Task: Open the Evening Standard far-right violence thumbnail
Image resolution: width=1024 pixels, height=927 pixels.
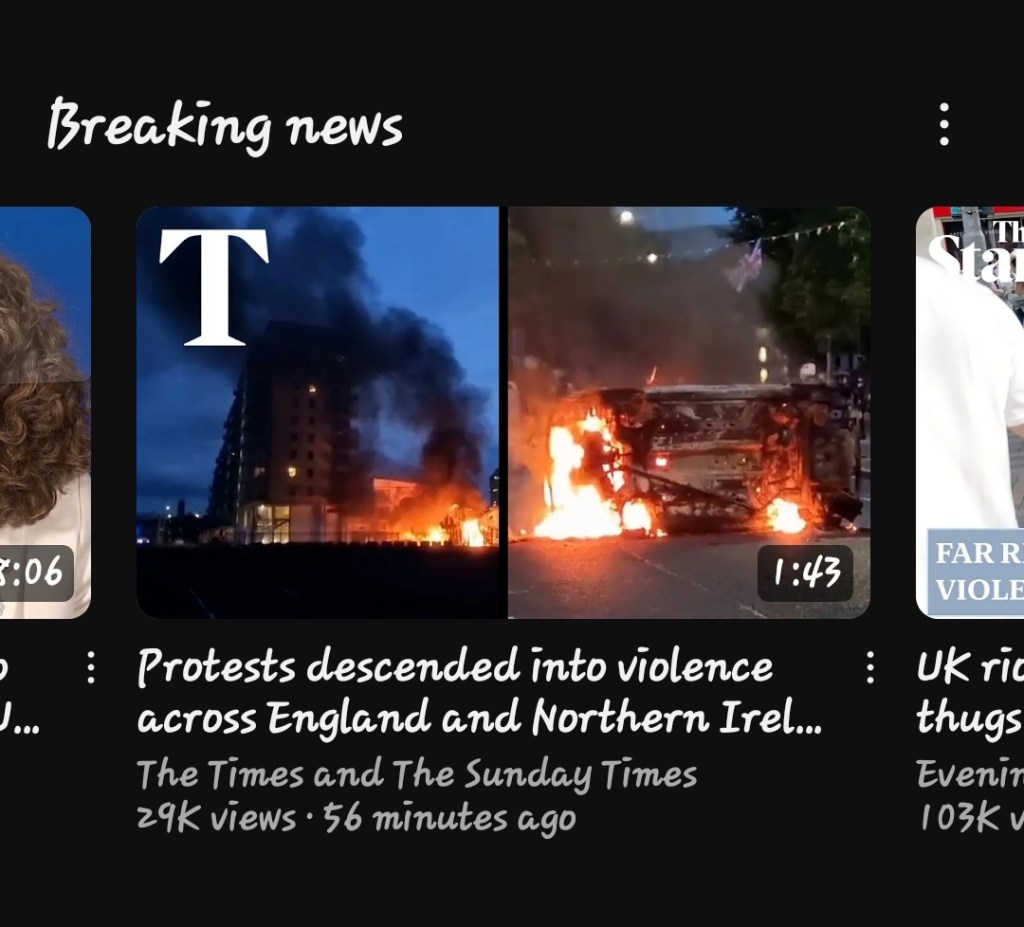Action: [x=970, y=412]
